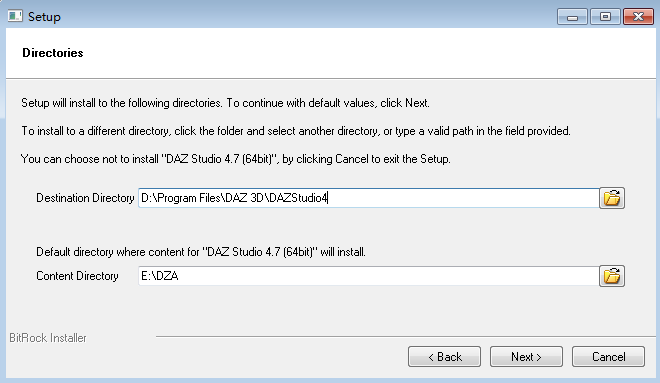
Task: Open folder browser for Destination Directory
Action: (612, 198)
